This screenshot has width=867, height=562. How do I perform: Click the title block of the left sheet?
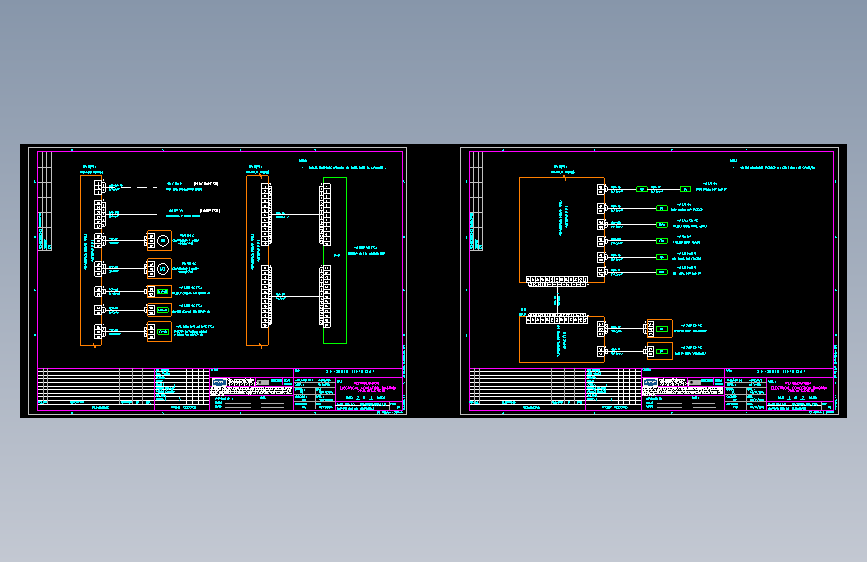coord(220,389)
